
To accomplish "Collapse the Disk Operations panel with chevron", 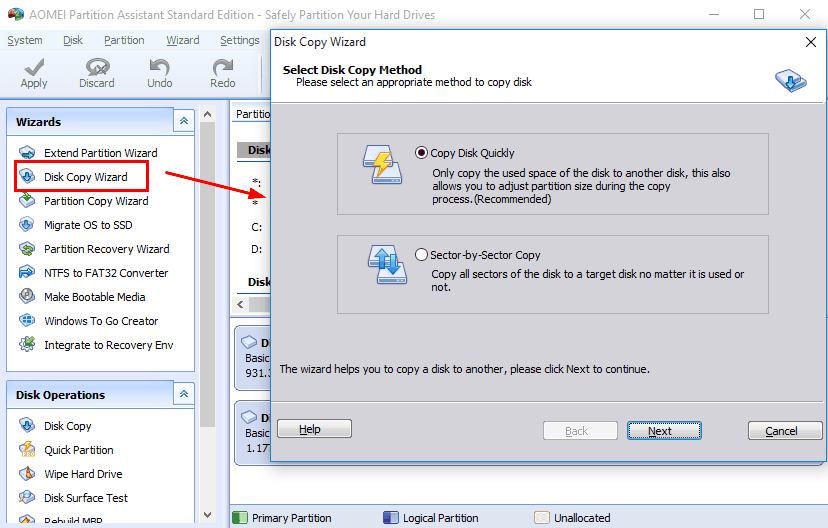I will [x=184, y=394].
